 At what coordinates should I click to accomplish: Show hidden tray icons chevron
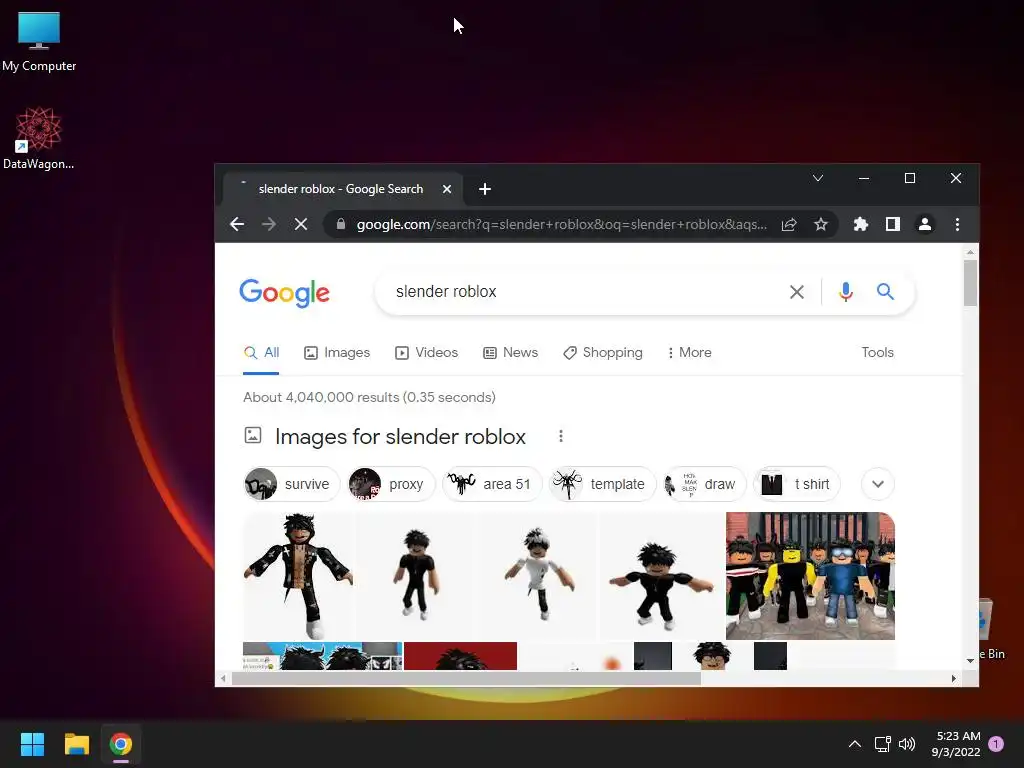[x=854, y=744]
